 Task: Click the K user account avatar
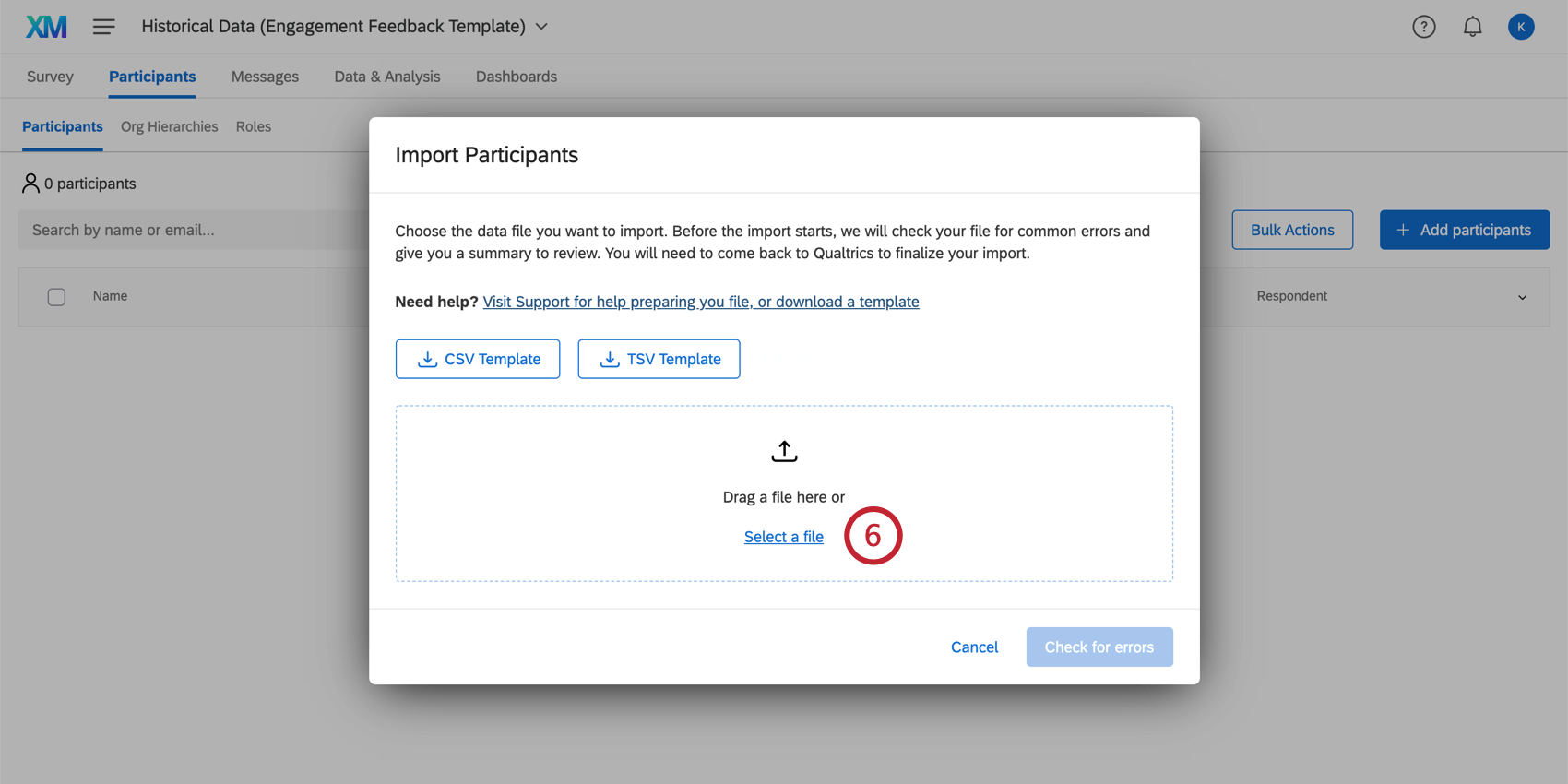tap(1520, 27)
